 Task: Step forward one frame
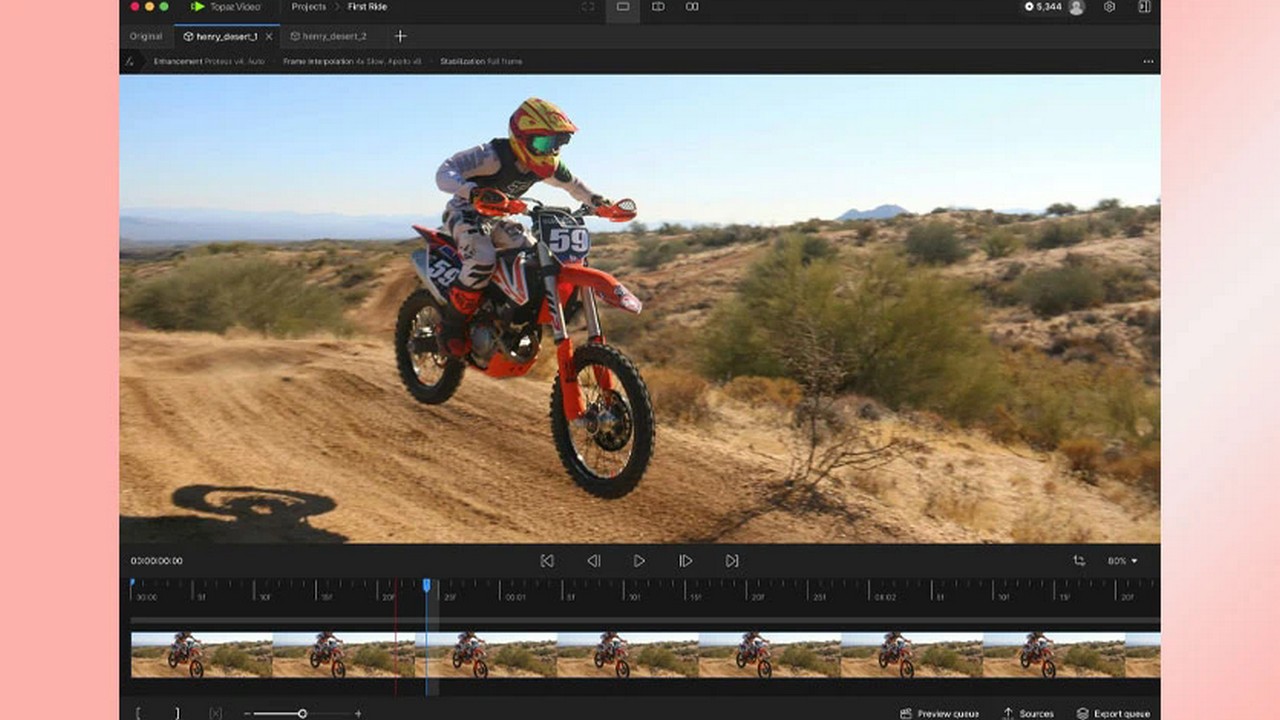[x=685, y=561]
